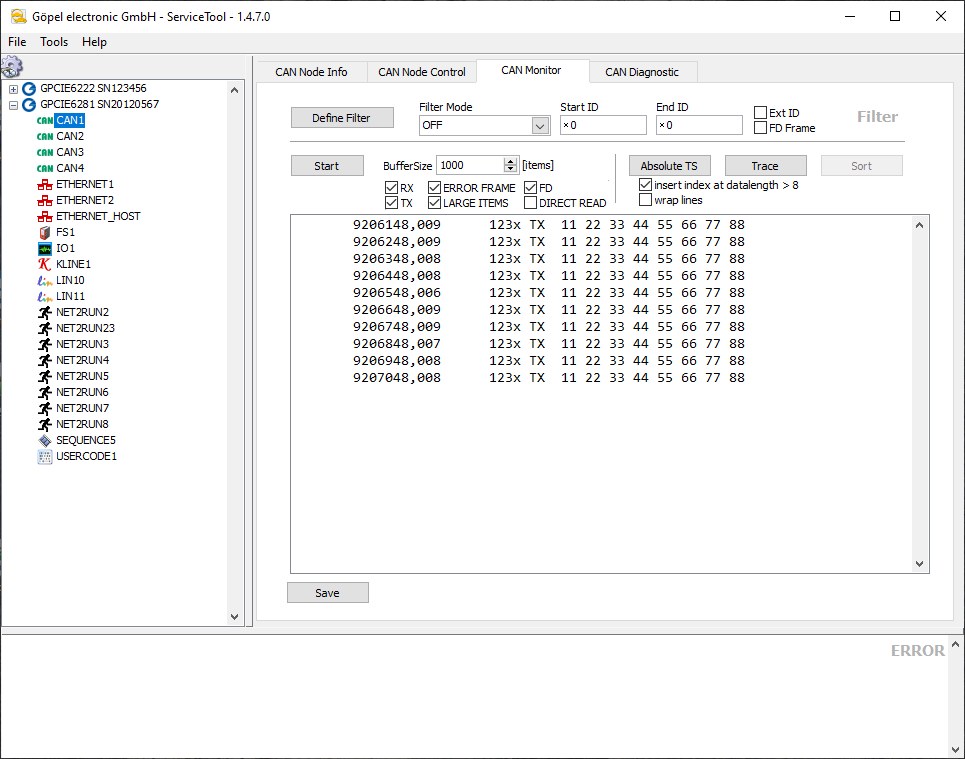Click the NET2RUN5 running man icon

pyautogui.click(x=45, y=377)
